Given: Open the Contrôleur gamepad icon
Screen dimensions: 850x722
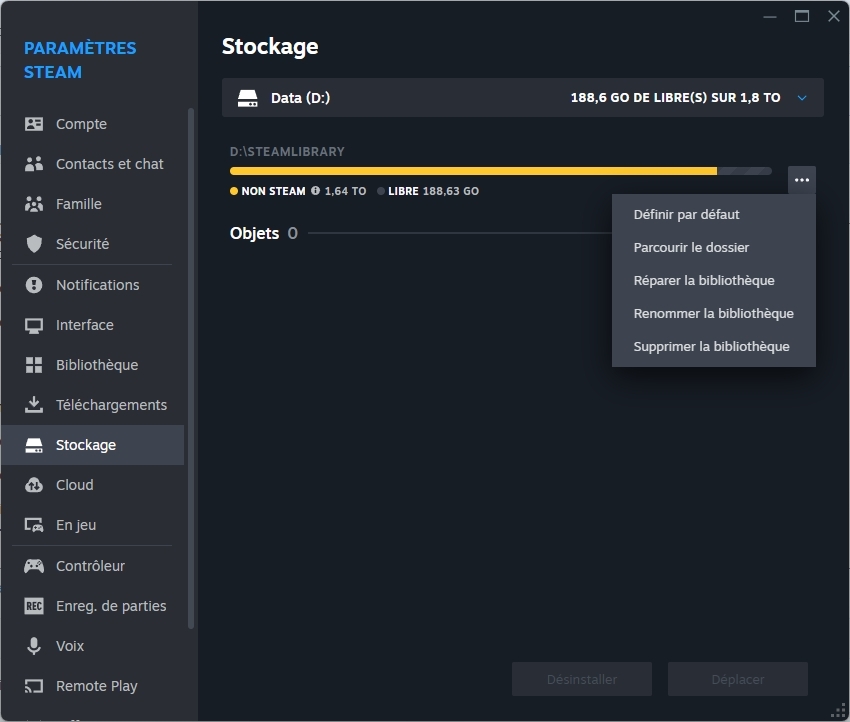Looking at the screenshot, I should tap(34, 566).
